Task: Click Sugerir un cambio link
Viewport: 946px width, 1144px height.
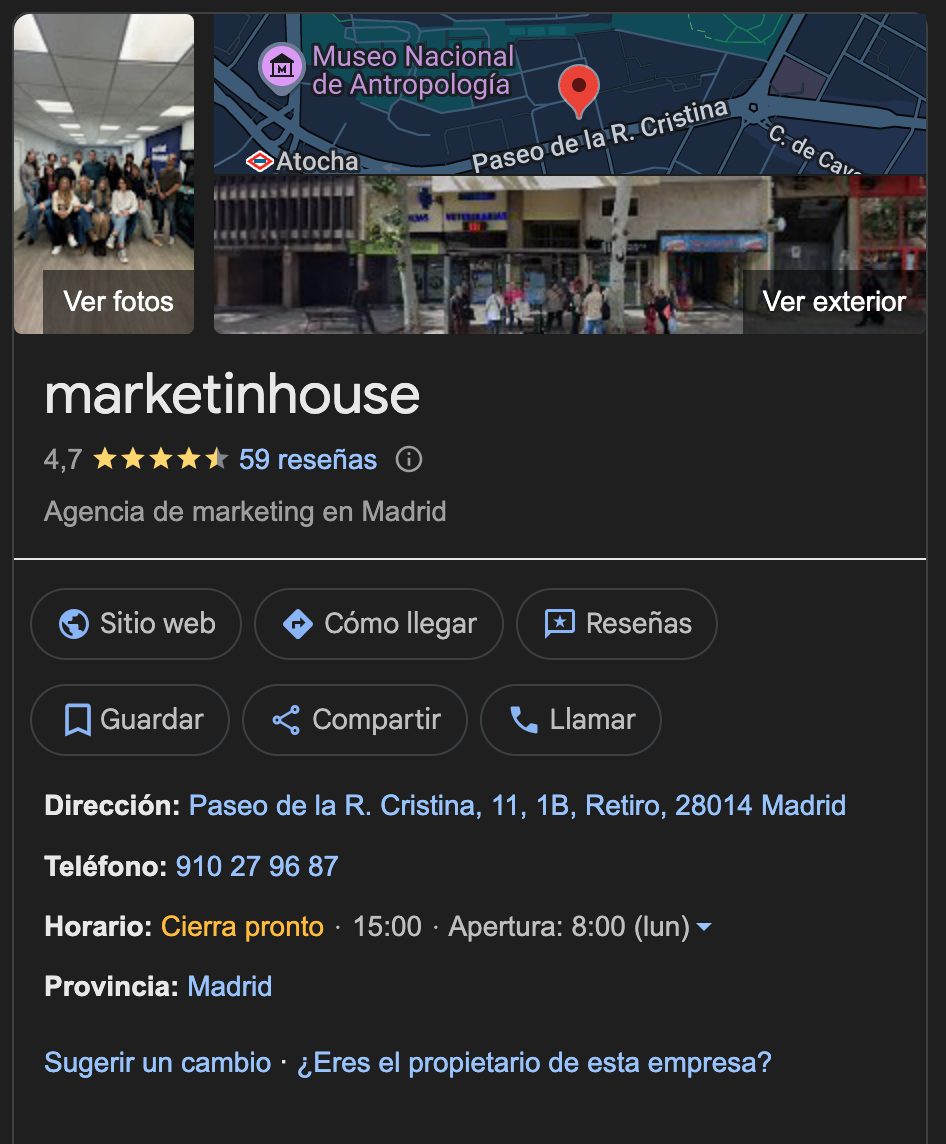Action: point(158,1062)
